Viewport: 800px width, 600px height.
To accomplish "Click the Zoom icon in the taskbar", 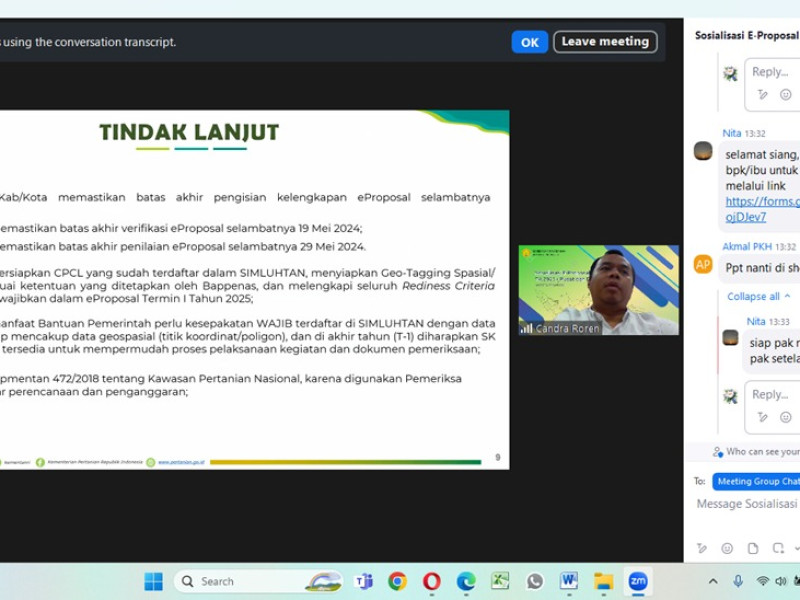I will 637,581.
